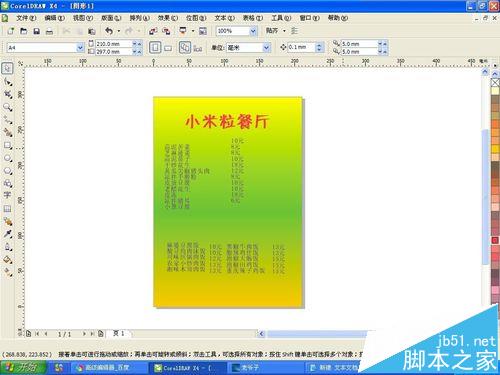The height and width of the screenshot is (375, 500).
Task: Undo the last action
Action: click(109, 31)
